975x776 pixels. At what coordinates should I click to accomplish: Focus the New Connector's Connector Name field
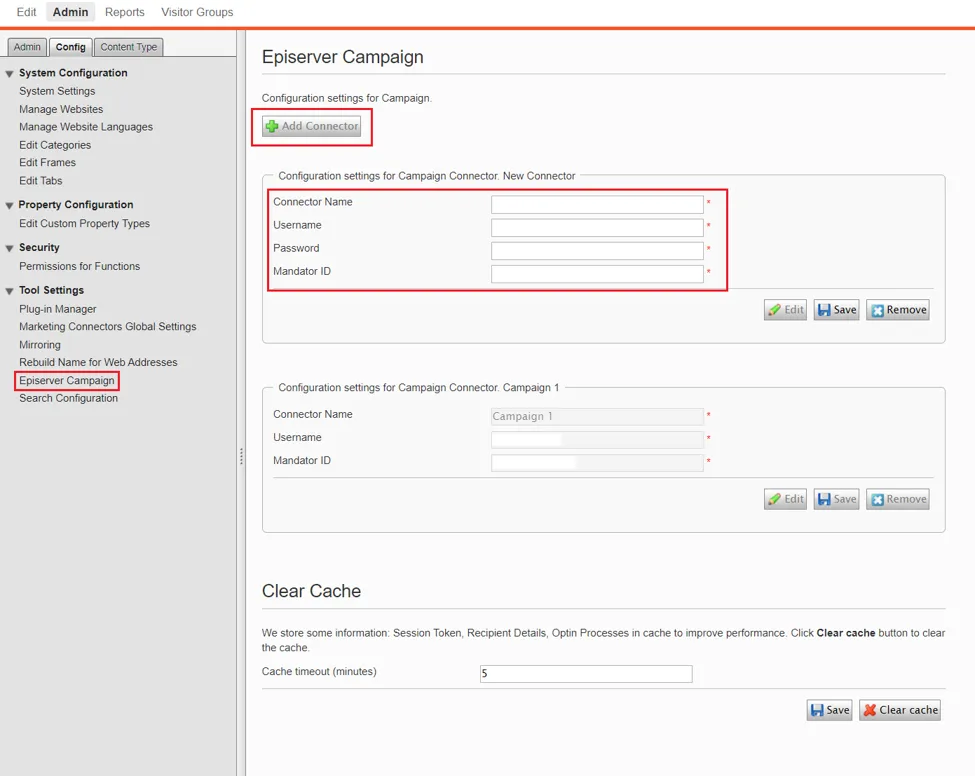tap(597, 205)
